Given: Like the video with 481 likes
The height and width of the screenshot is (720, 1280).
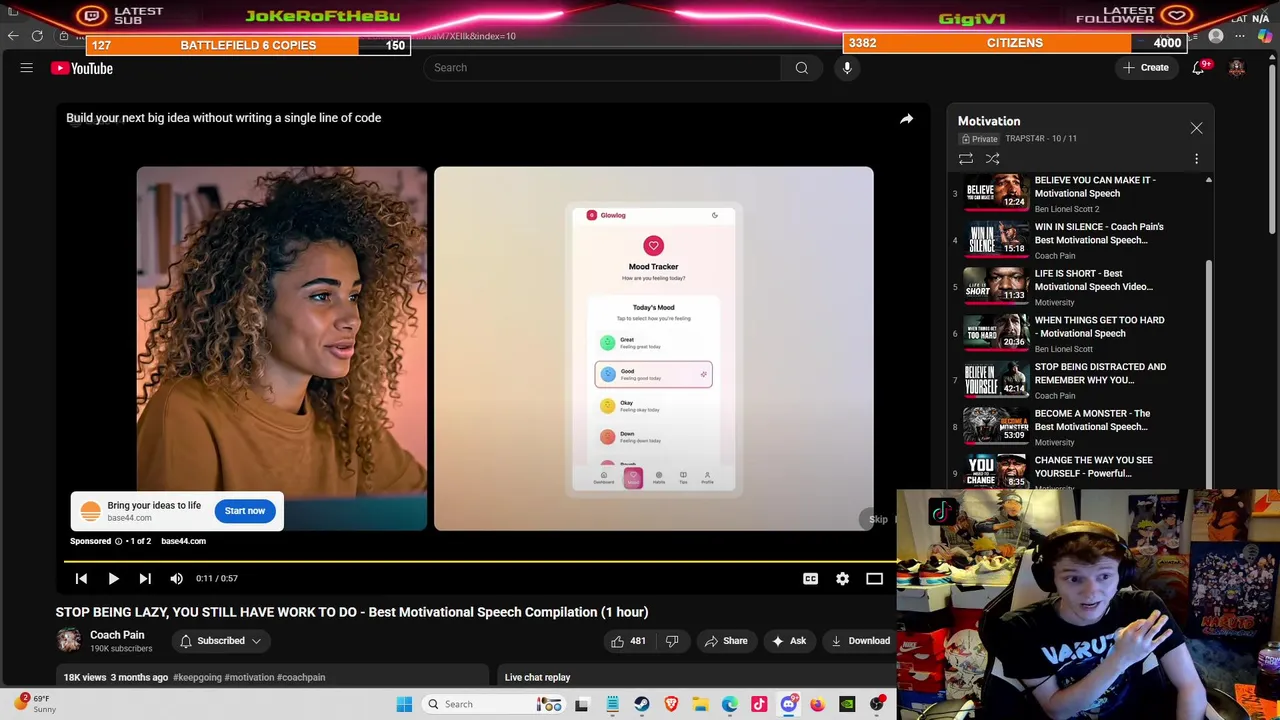Looking at the screenshot, I should 628,641.
